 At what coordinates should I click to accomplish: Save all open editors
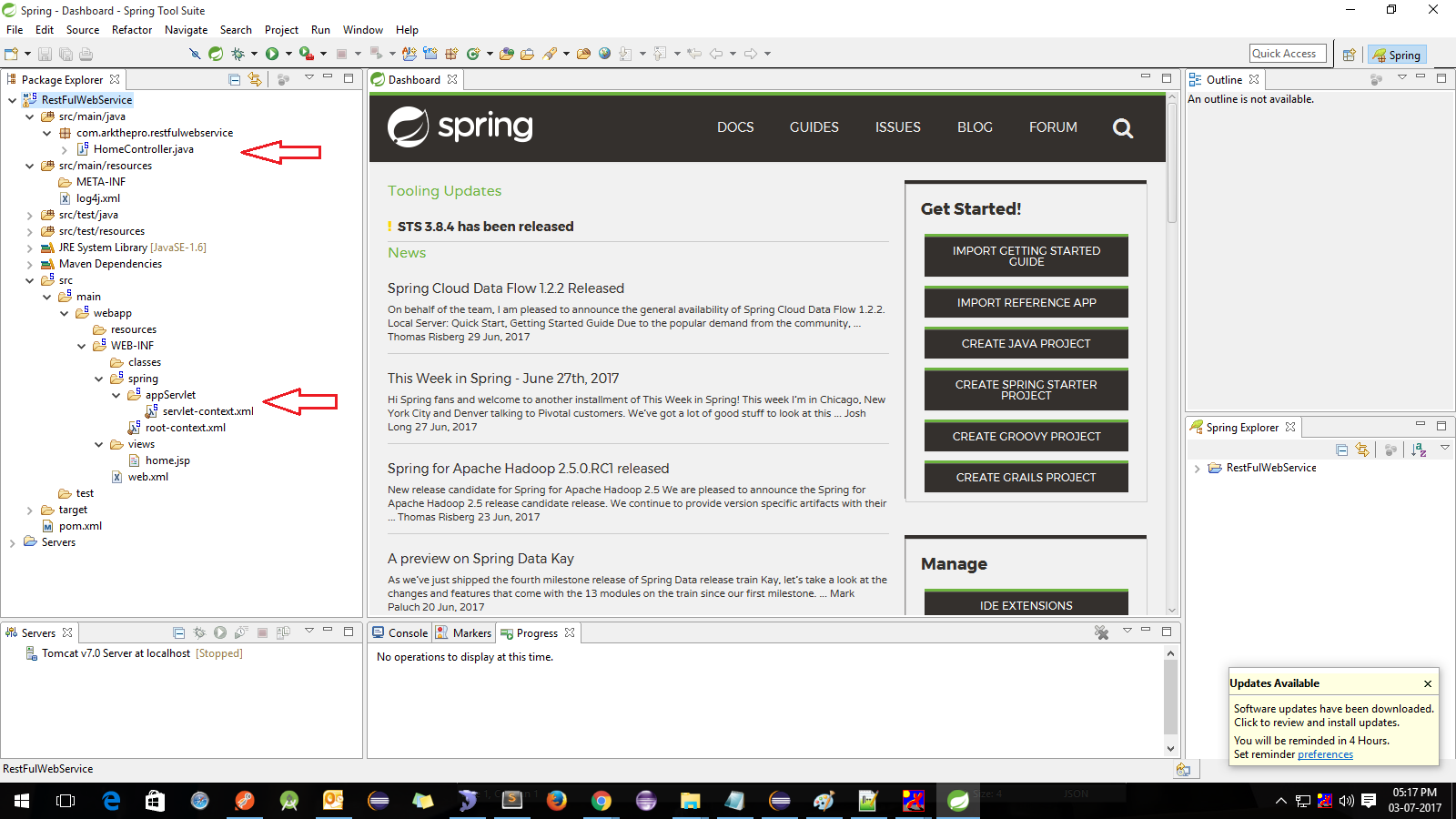coord(65,53)
